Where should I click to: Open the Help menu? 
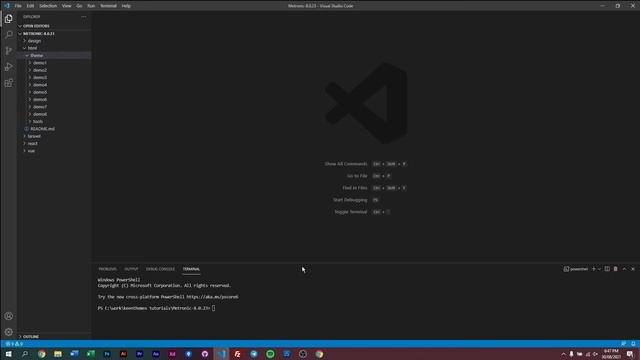126,6
